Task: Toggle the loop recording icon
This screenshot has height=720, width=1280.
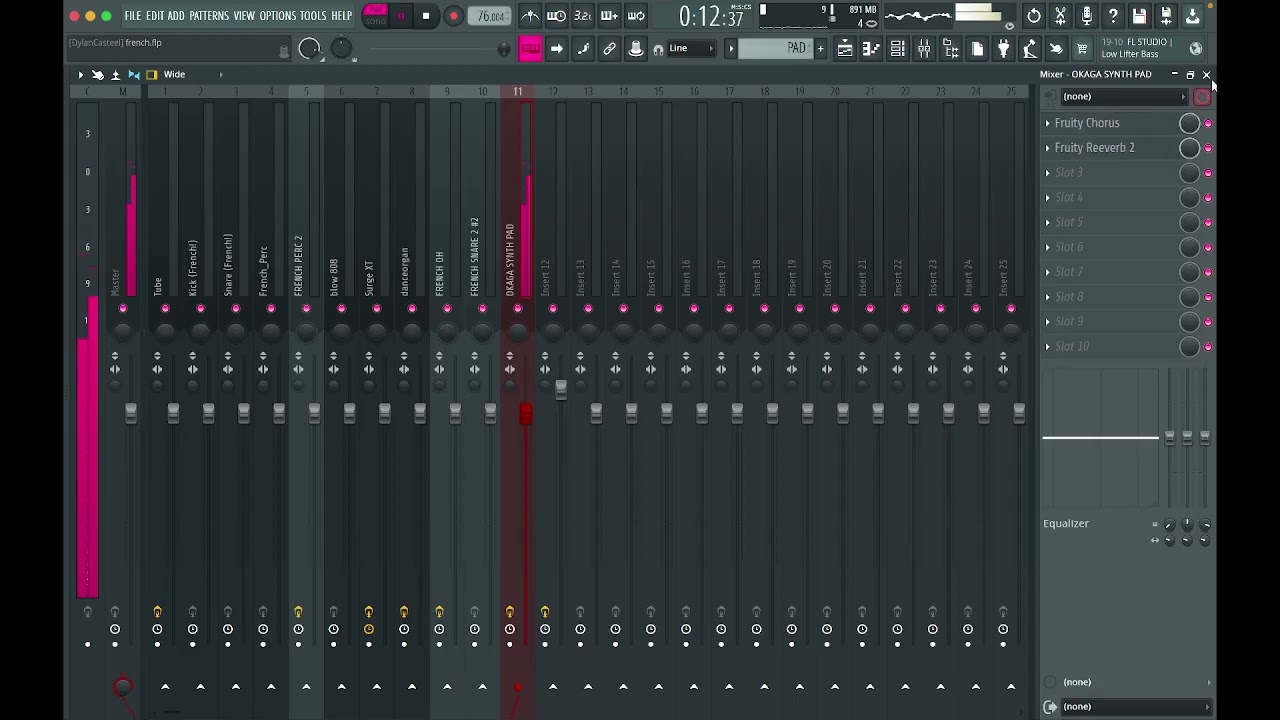Action: click(635, 16)
